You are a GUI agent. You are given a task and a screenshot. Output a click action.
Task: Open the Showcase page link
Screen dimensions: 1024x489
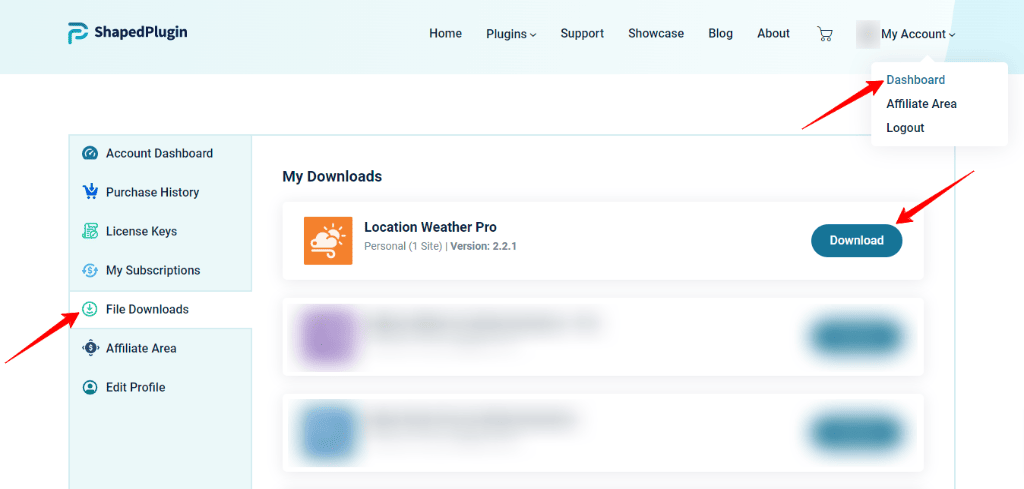(x=656, y=34)
